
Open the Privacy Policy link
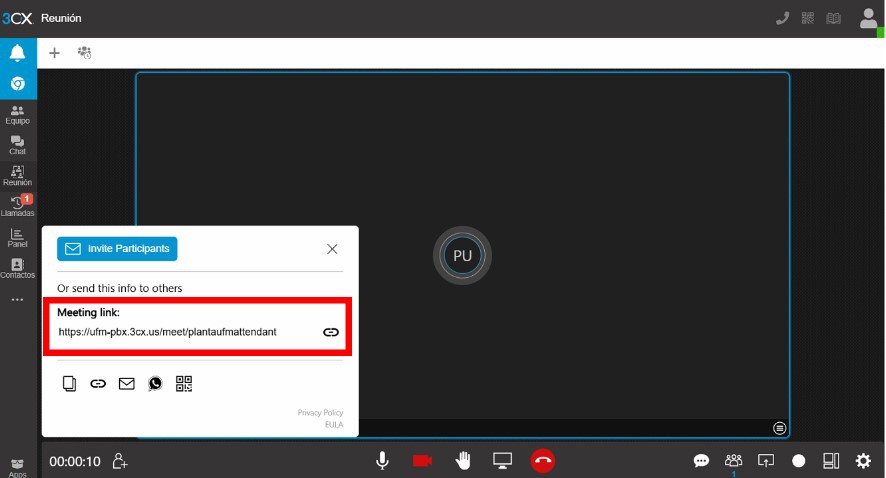(319, 412)
